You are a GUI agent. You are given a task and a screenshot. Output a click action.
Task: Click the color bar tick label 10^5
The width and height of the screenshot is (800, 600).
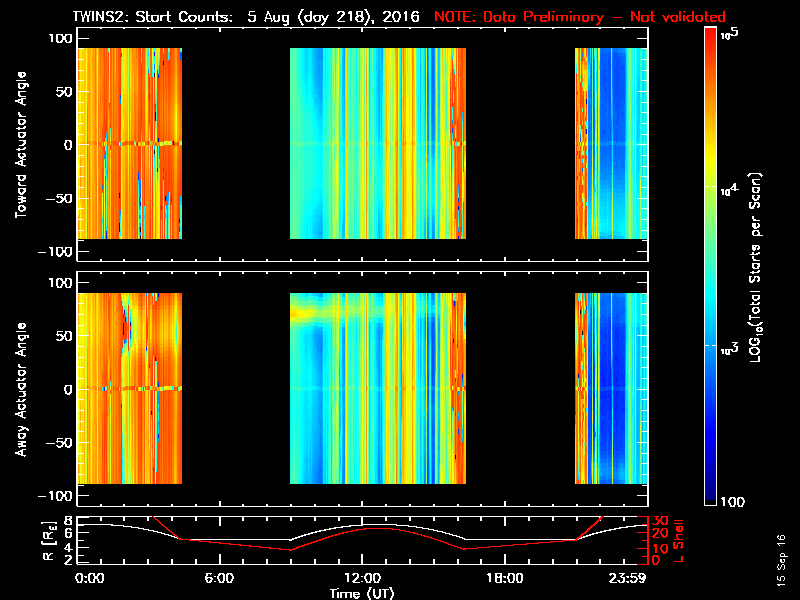tap(730, 33)
